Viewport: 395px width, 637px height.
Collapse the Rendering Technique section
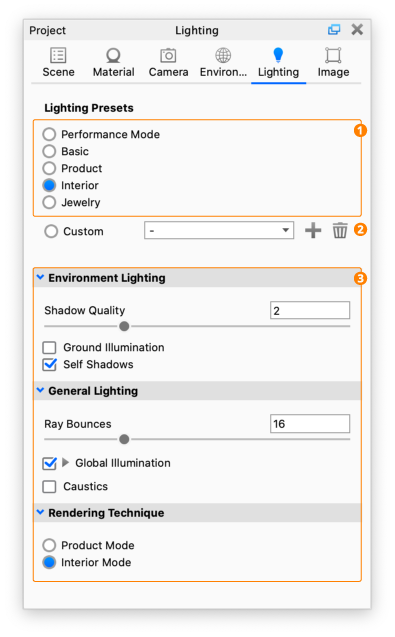(x=40, y=512)
